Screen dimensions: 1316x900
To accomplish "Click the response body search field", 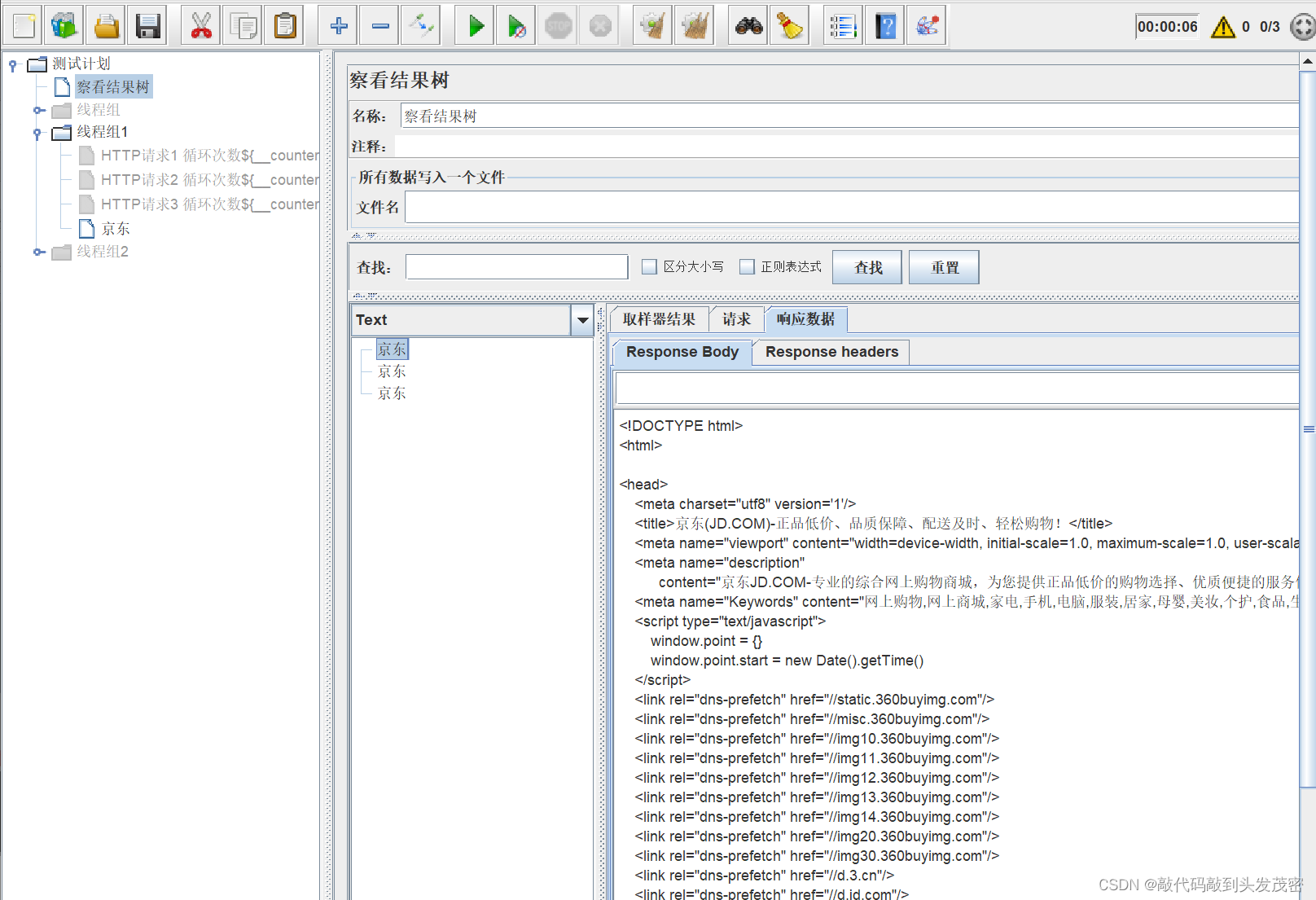I will (x=957, y=388).
